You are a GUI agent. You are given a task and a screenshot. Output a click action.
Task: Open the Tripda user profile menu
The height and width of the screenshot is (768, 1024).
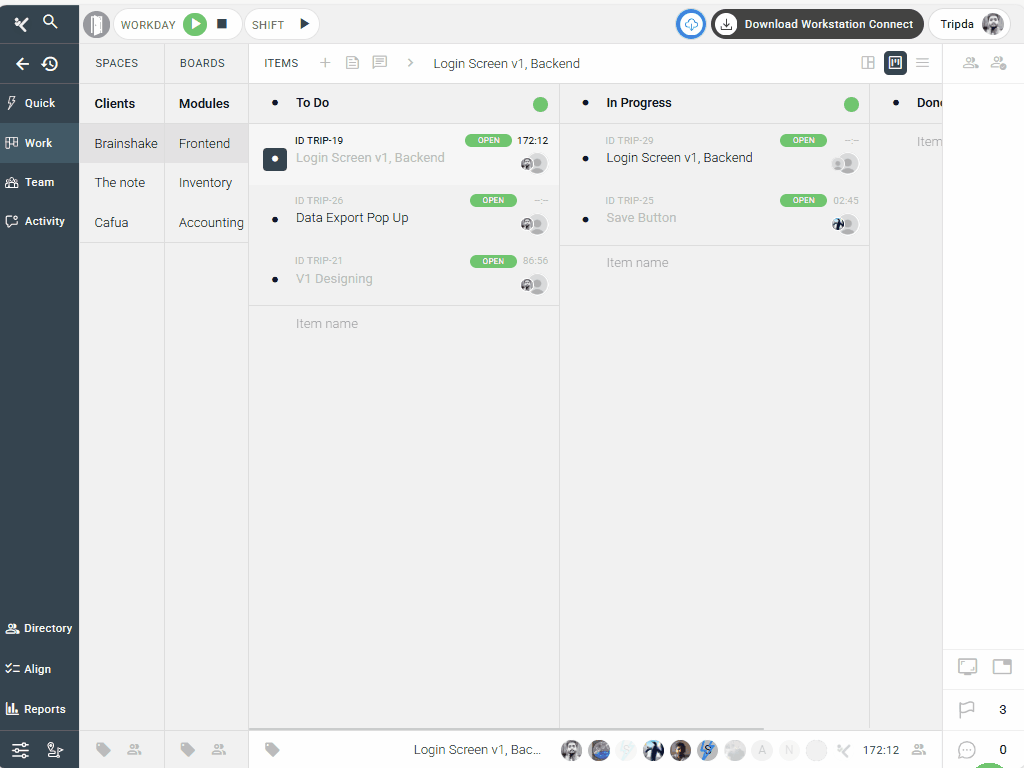click(969, 24)
